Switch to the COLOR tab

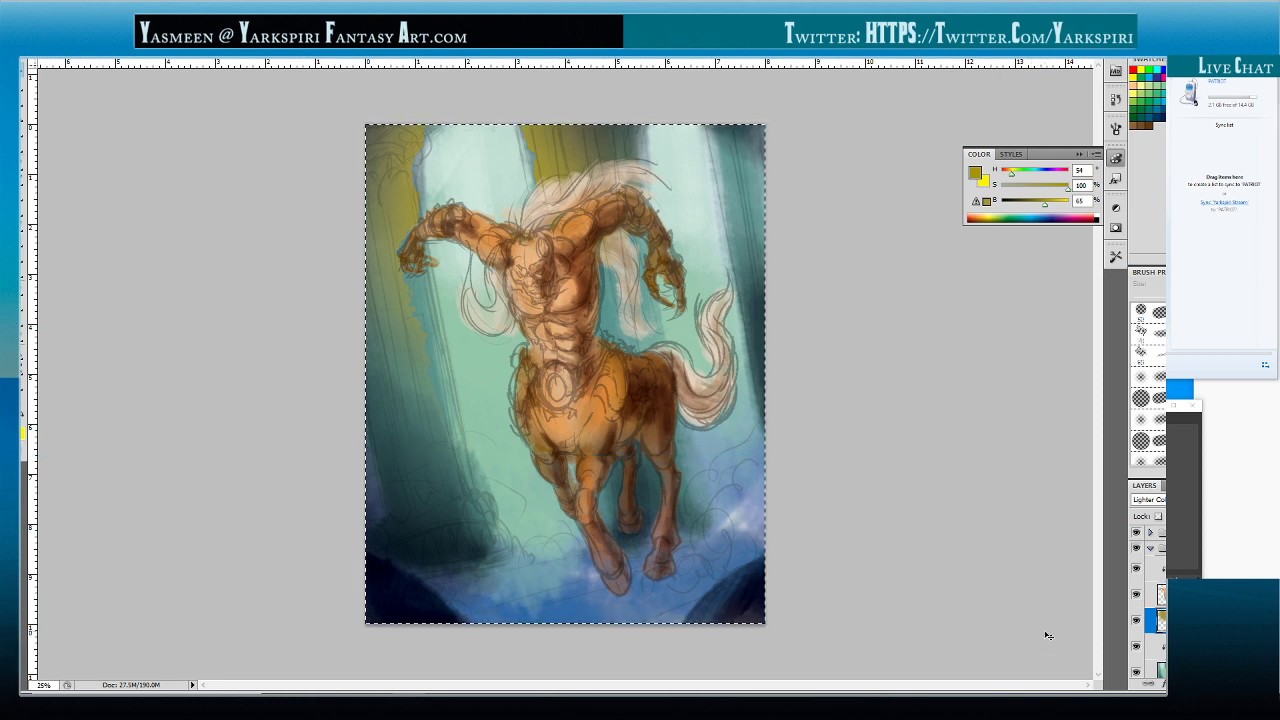[x=978, y=154]
